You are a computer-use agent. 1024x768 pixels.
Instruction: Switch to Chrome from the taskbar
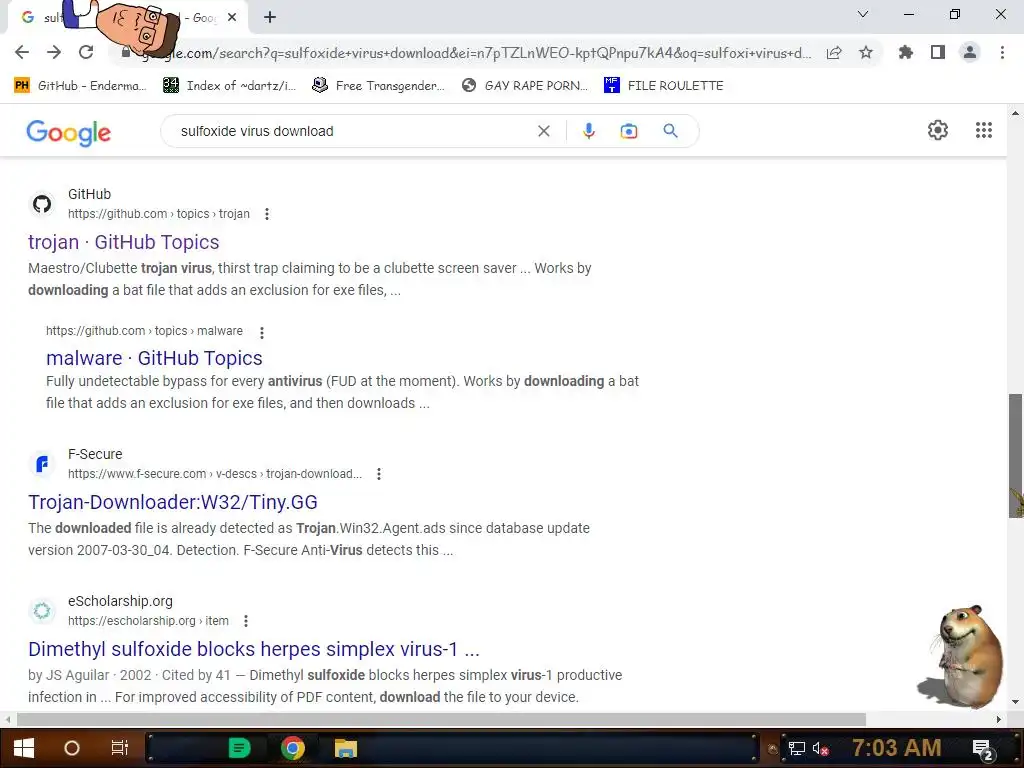(x=293, y=748)
